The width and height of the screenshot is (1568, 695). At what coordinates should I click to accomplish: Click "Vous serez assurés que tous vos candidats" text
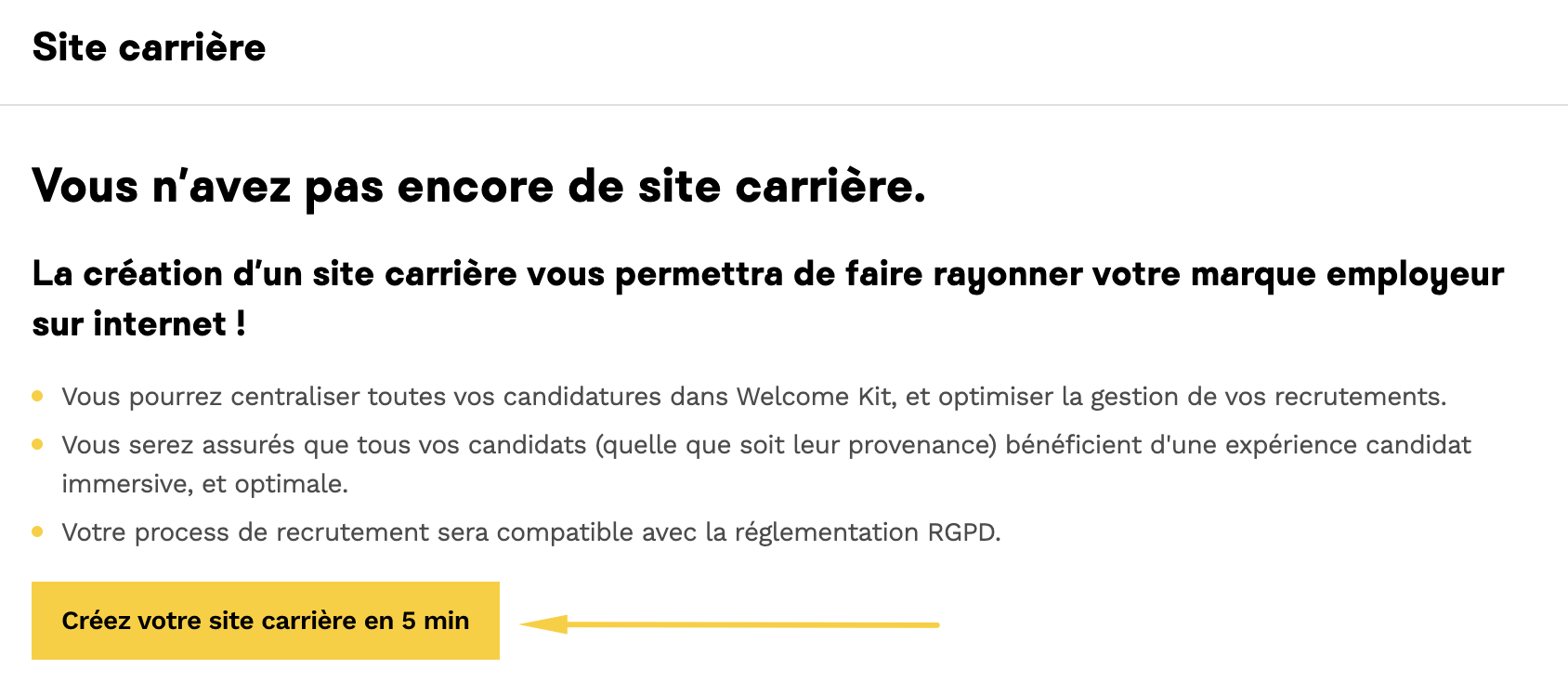click(324, 445)
